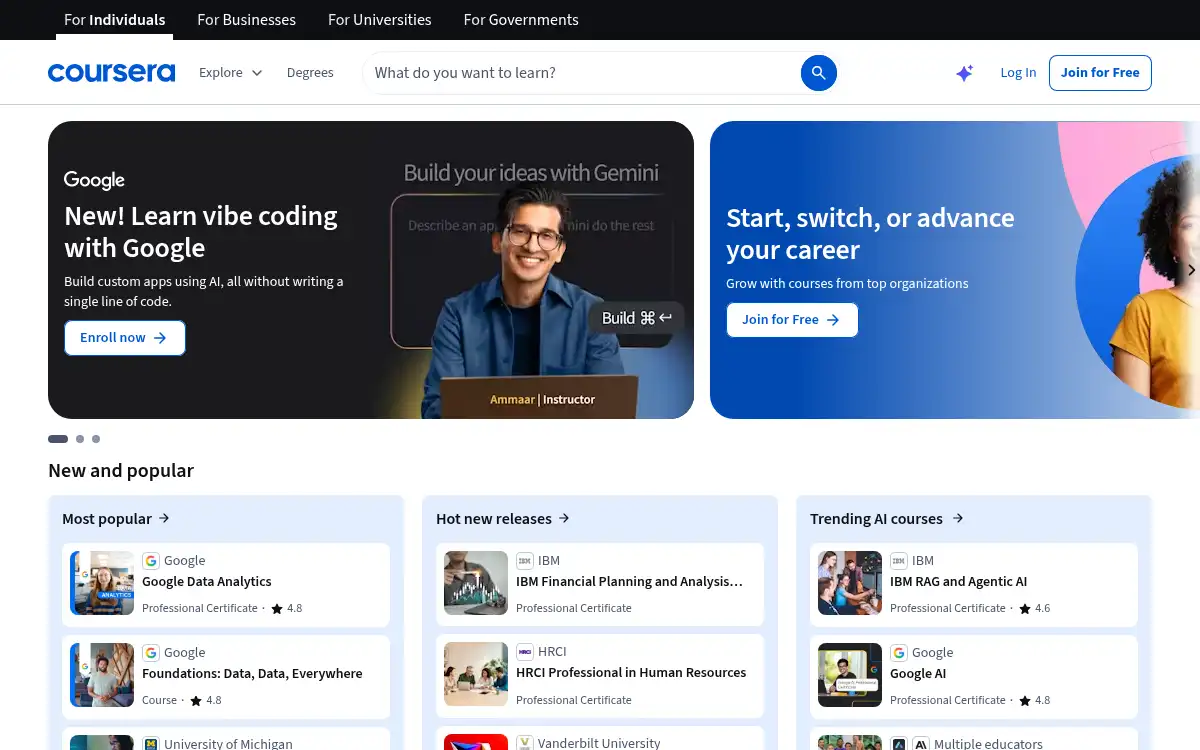Image resolution: width=1200 pixels, height=750 pixels.
Task: Click the IBM icon on the IBM Financial Planning card
Action: coord(525,561)
